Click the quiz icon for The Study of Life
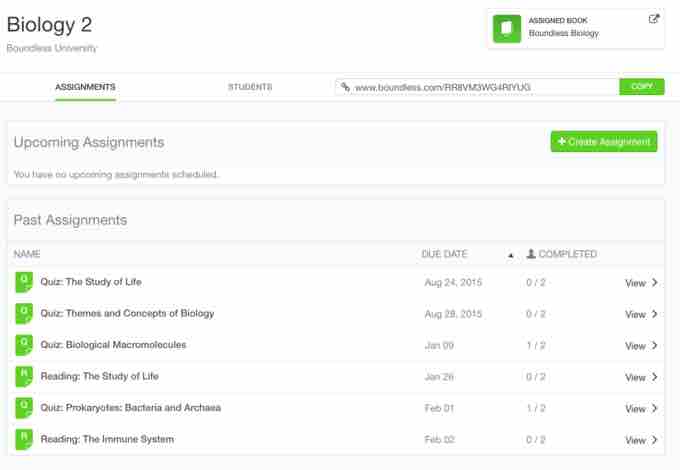The width and height of the screenshot is (680, 470). coord(23,282)
